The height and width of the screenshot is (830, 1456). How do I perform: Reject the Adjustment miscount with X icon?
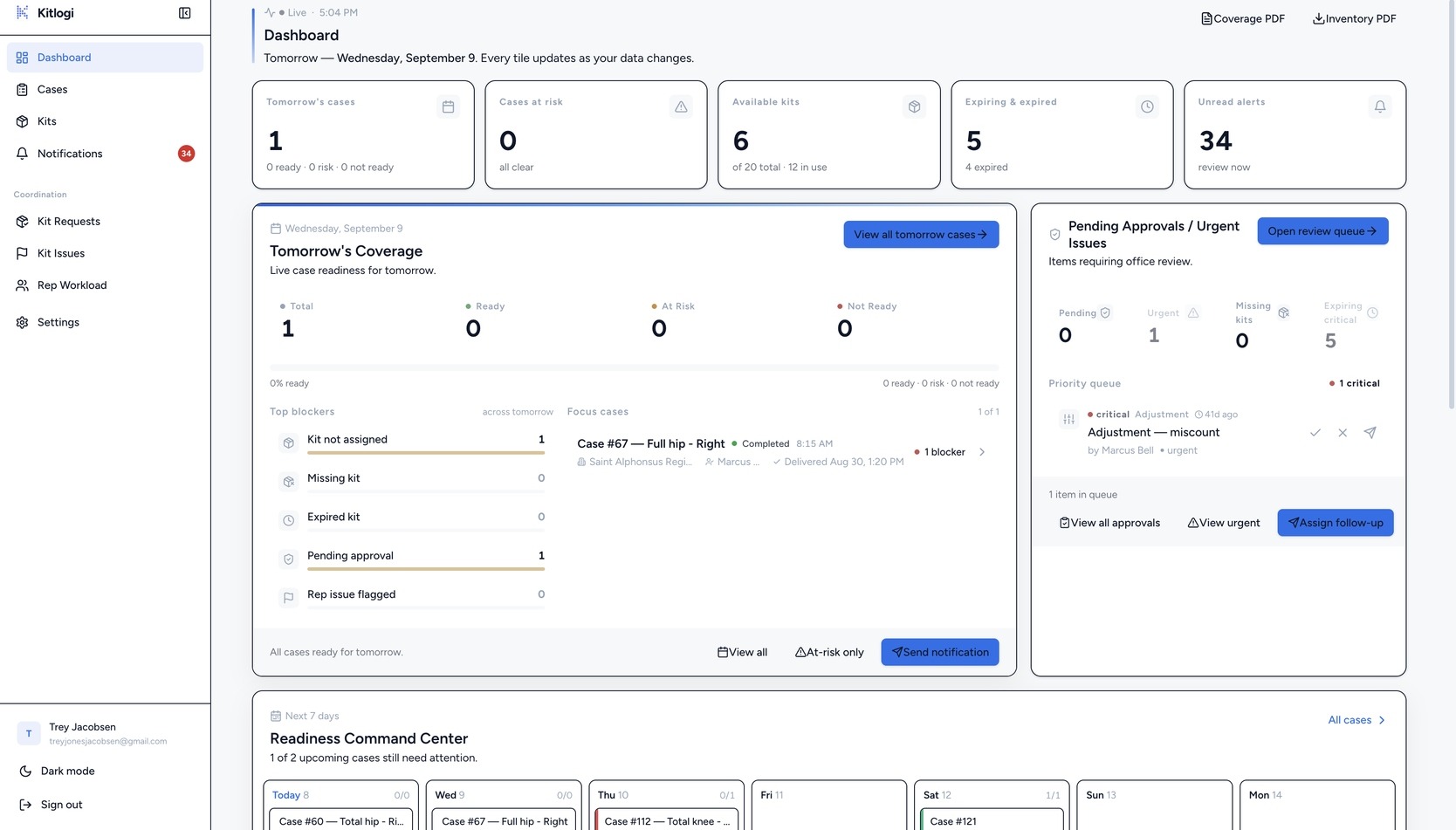1343,433
